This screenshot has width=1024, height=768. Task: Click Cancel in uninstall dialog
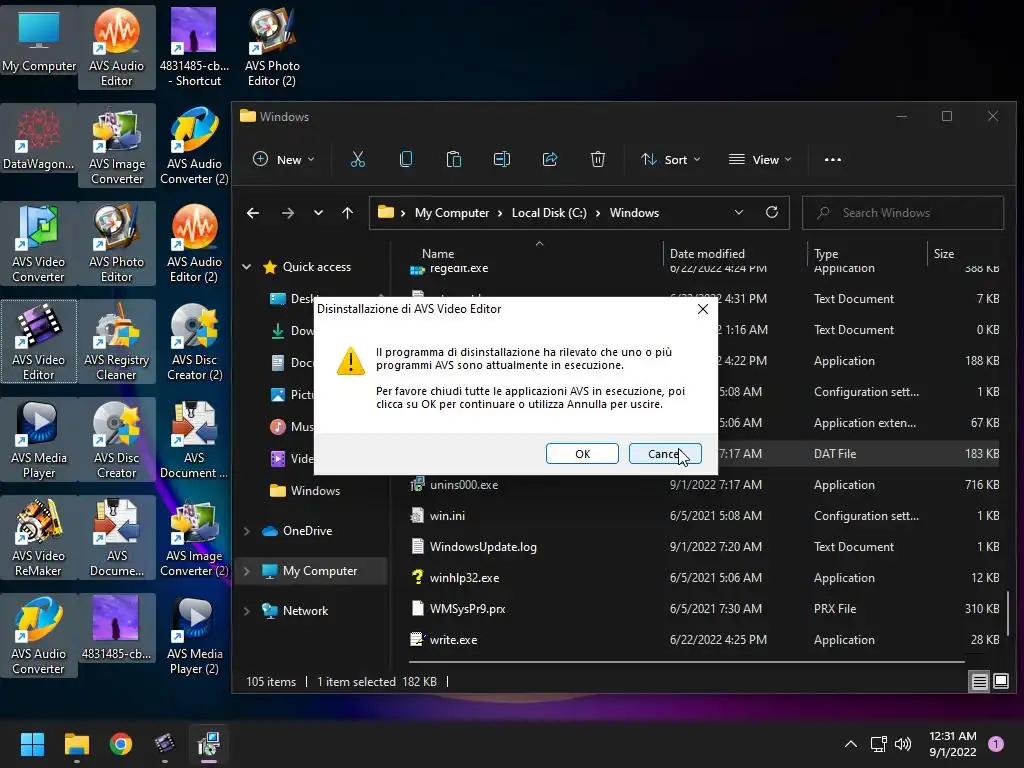click(x=665, y=454)
